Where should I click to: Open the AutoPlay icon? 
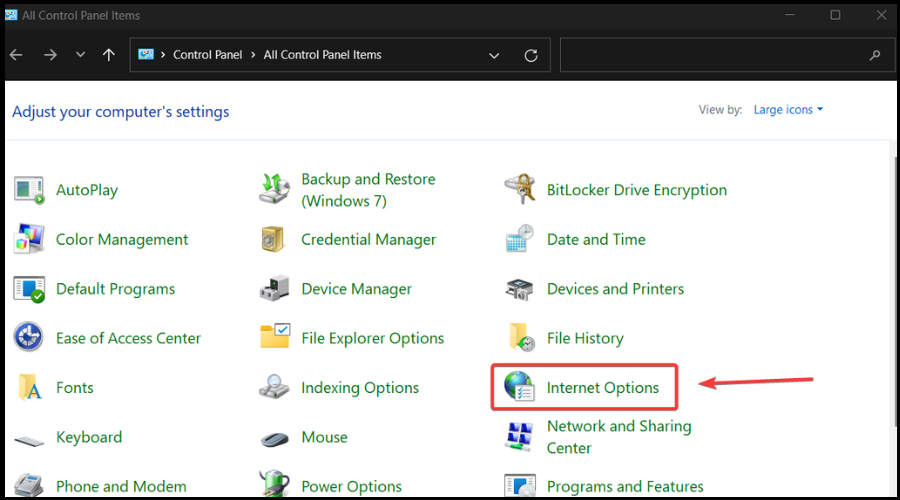click(x=29, y=190)
